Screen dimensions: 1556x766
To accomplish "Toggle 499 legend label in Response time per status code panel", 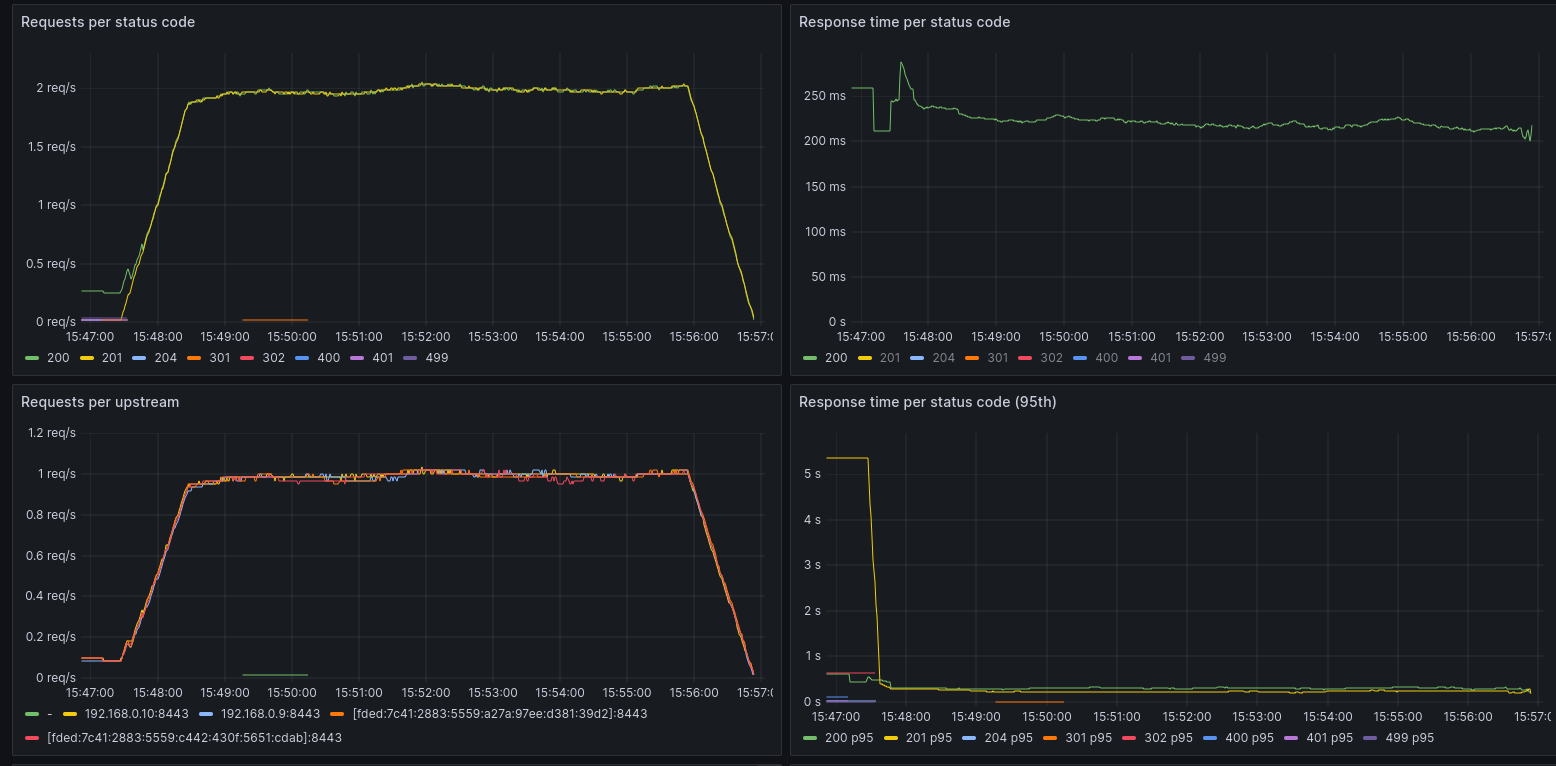I will 1215,358.
